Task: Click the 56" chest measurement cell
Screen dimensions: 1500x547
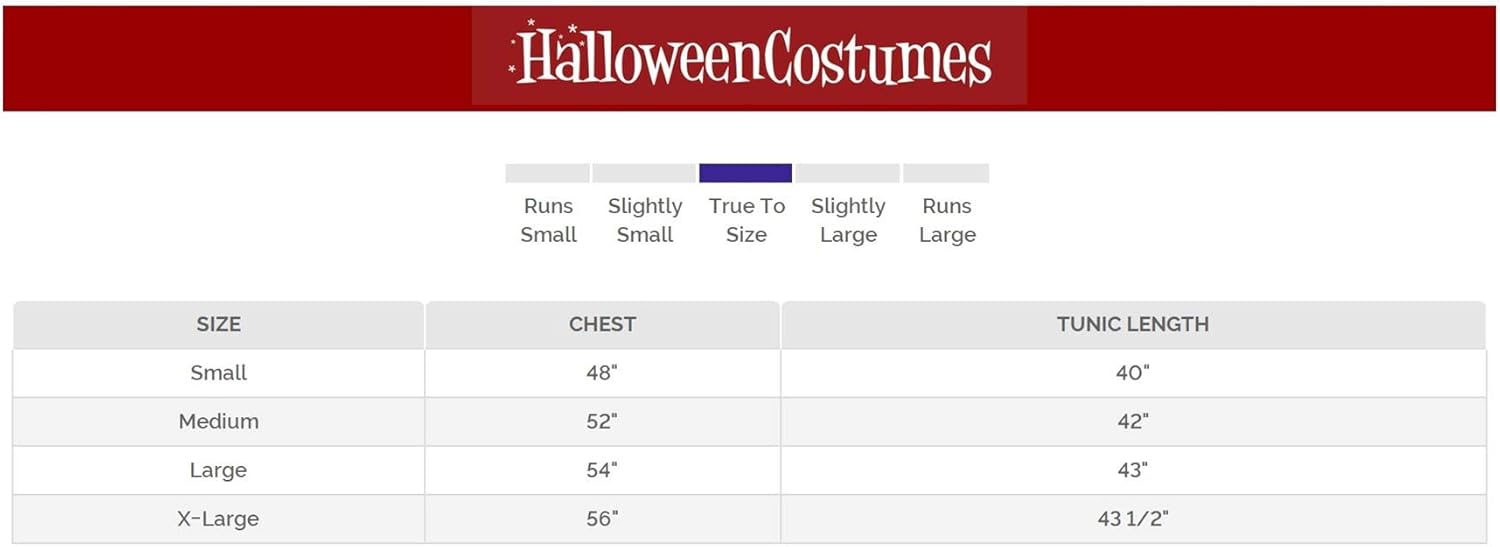Action: tap(602, 519)
